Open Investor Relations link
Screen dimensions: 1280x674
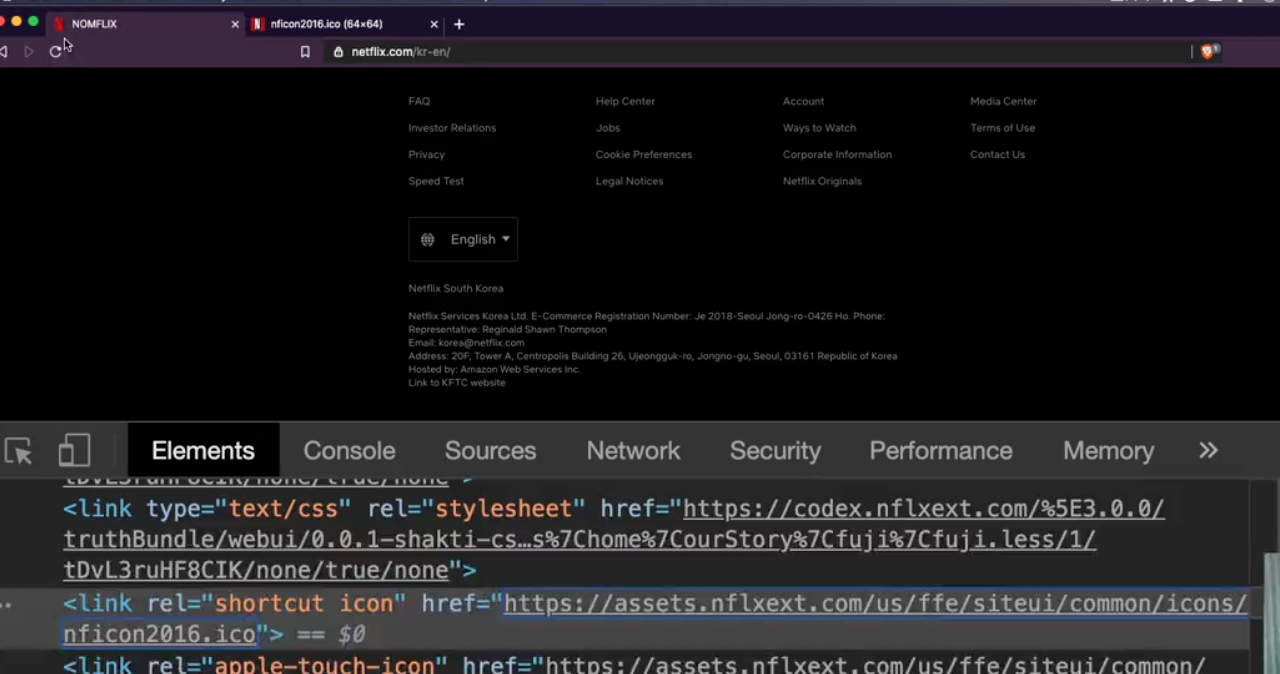point(452,128)
